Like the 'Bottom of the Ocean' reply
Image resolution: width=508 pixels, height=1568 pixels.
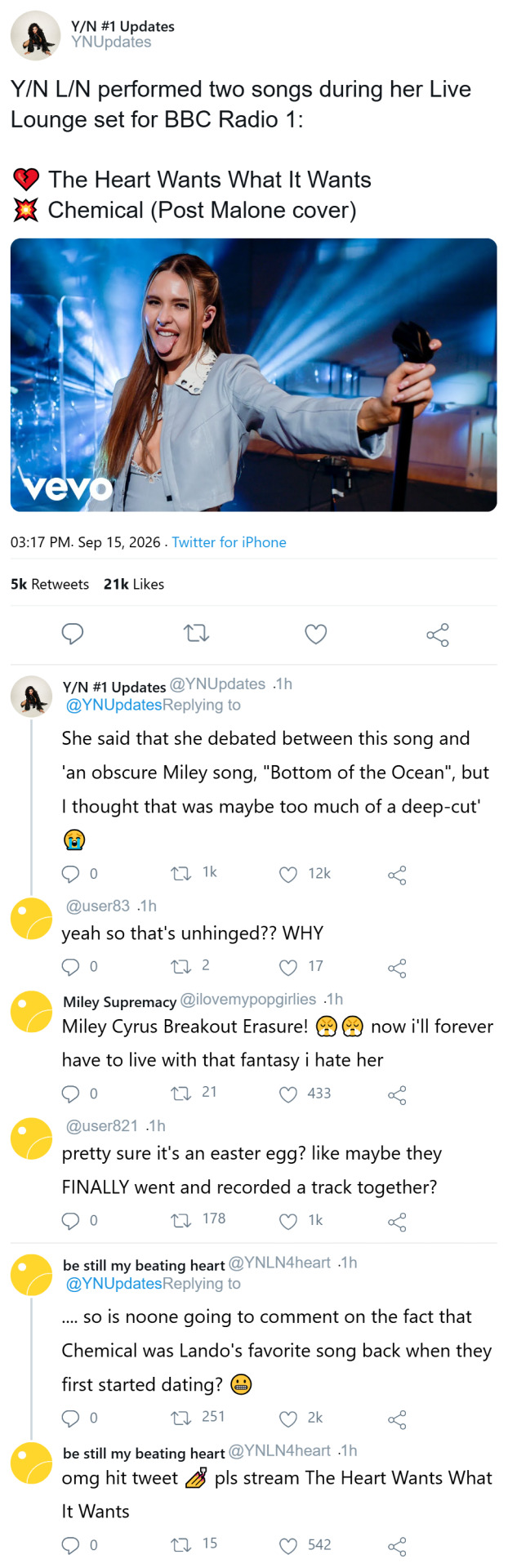pyautogui.click(x=287, y=875)
